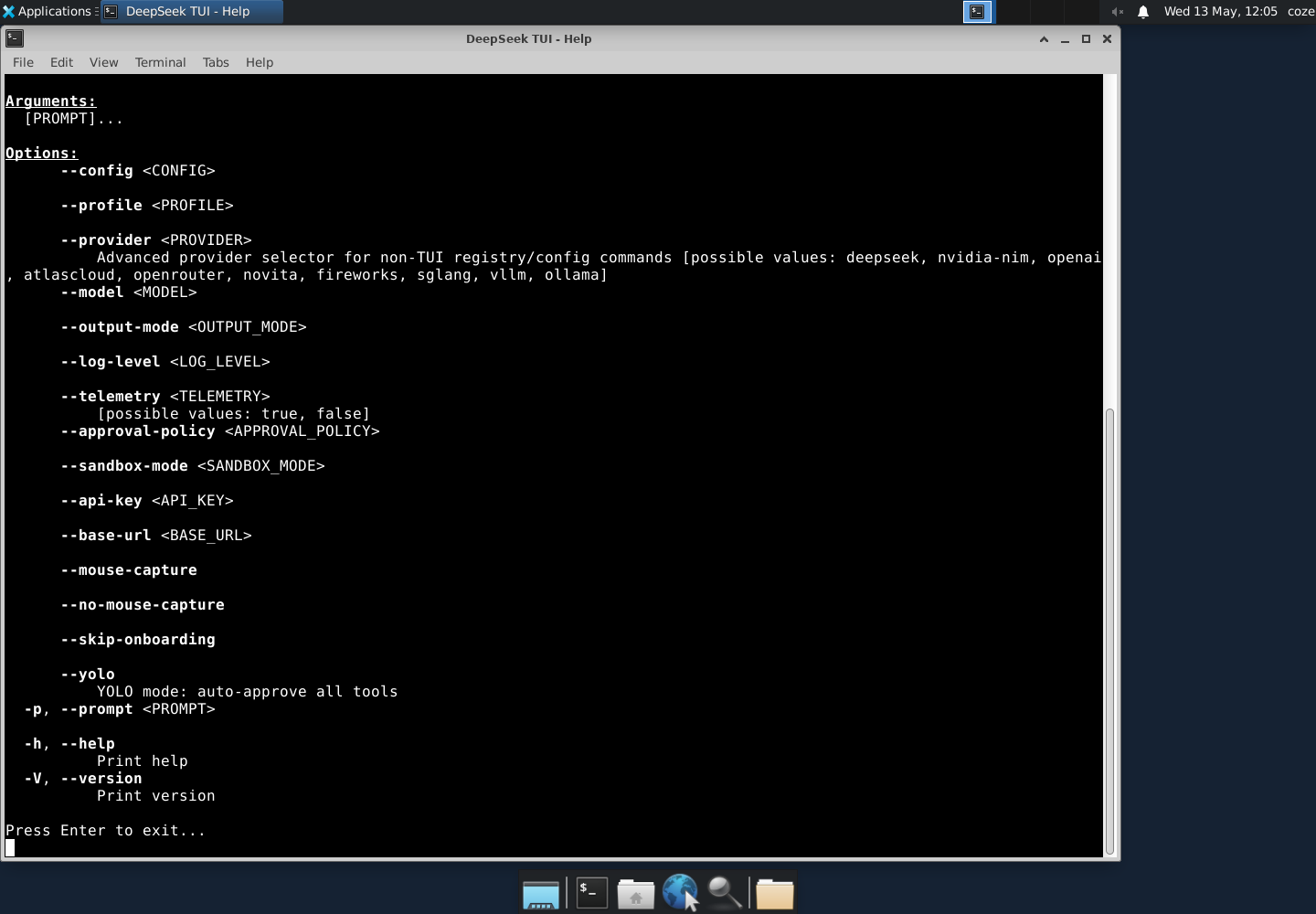Click the "[possible values: true, false]" text
The height and width of the screenshot is (914, 1316).
[x=234, y=414]
